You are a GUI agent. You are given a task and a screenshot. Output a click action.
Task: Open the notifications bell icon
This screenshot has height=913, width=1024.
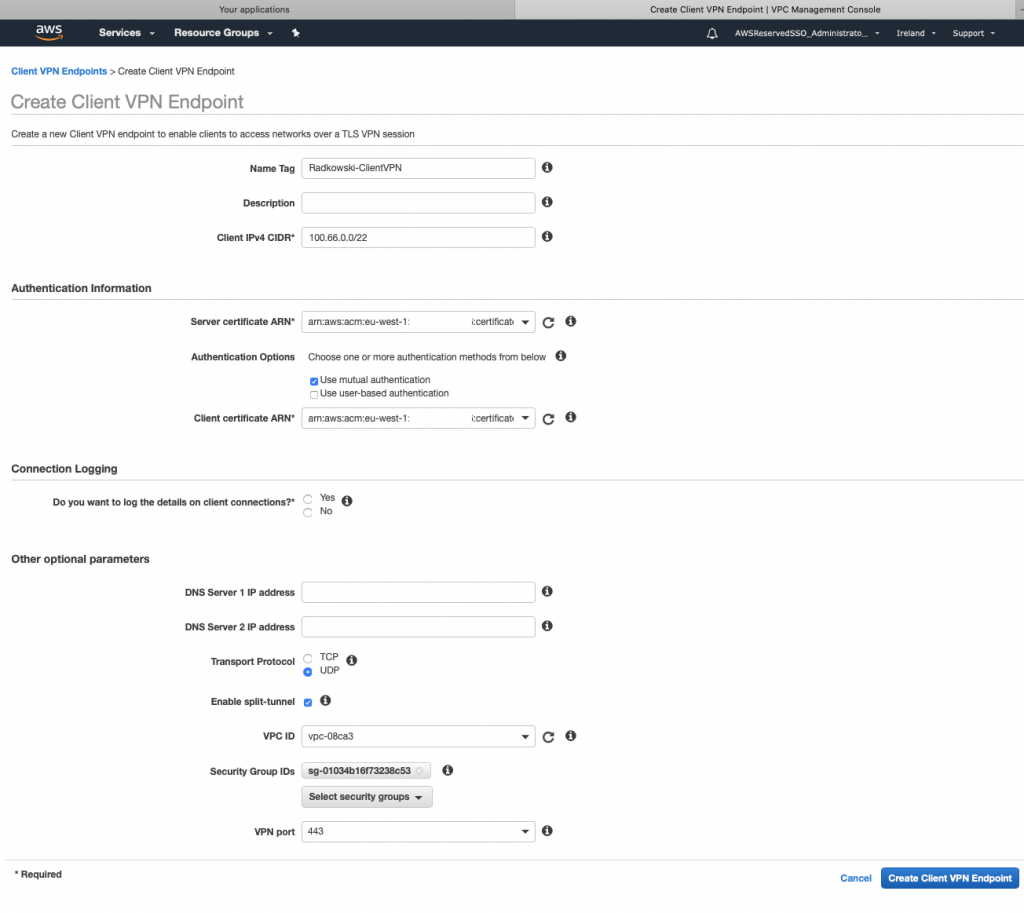pos(712,33)
